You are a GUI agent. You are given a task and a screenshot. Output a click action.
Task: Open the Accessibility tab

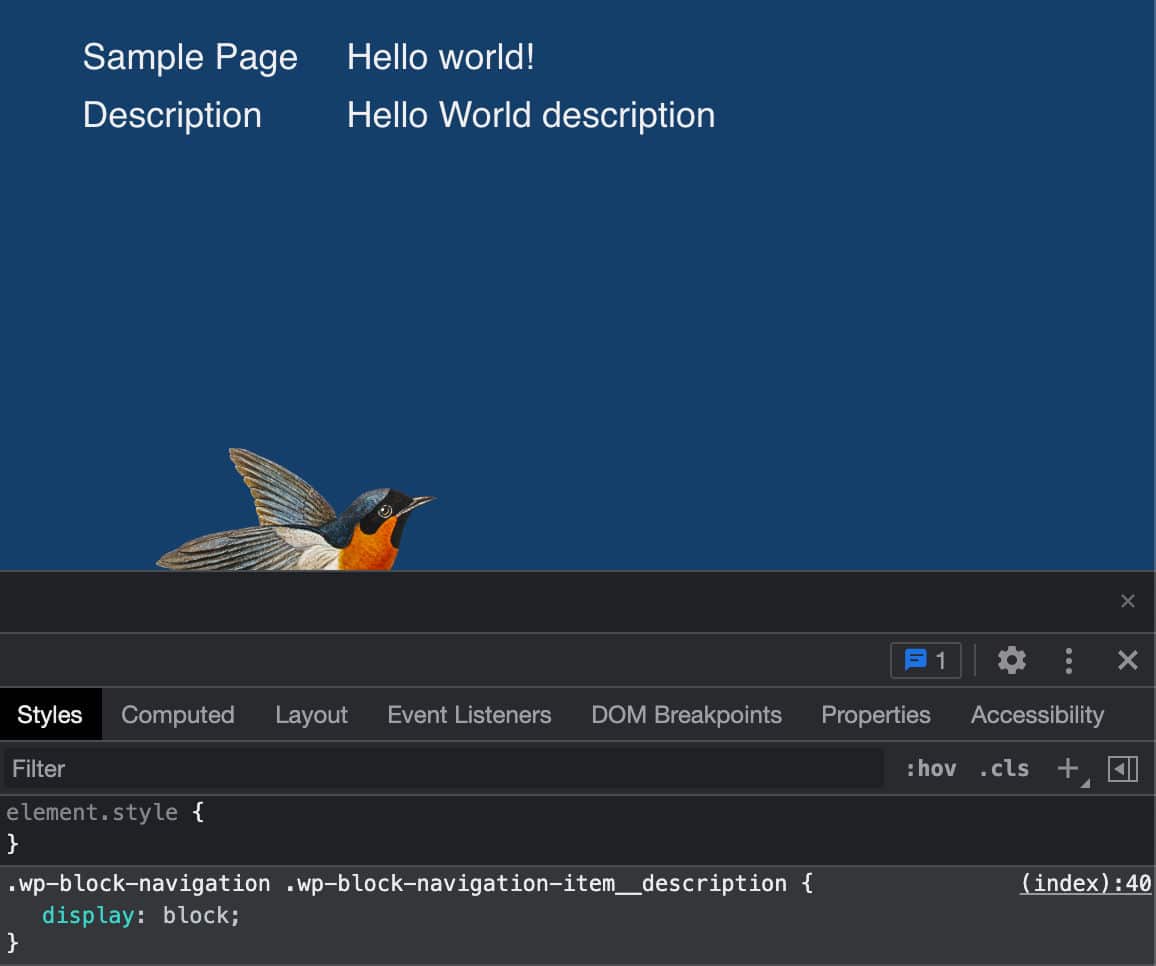1037,714
